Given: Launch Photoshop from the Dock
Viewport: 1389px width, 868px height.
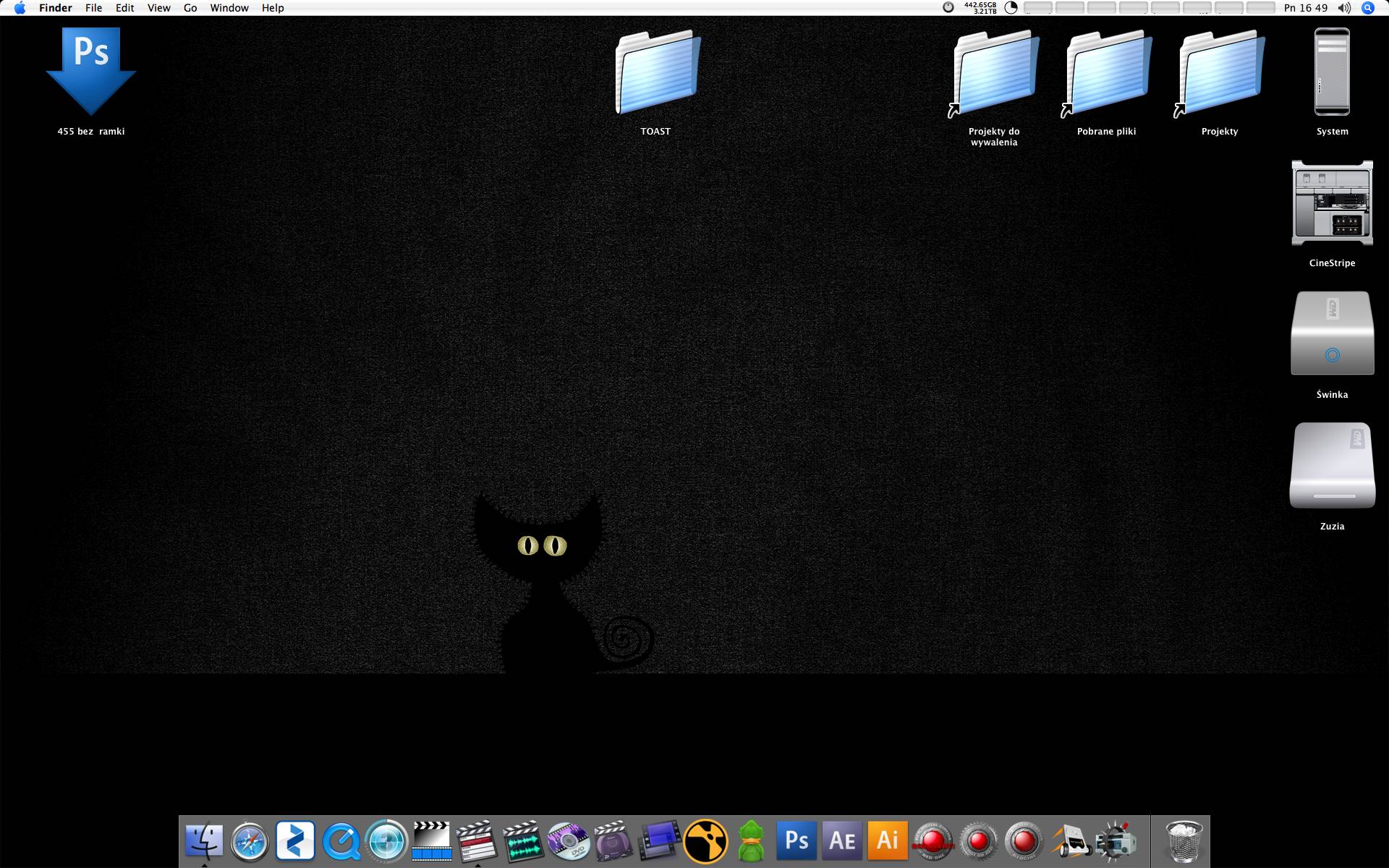Looking at the screenshot, I should click(797, 841).
